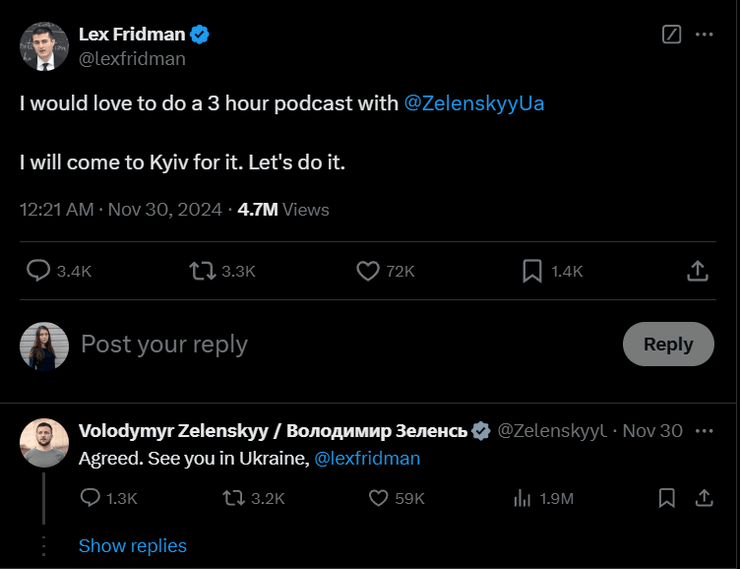Image resolution: width=740 pixels, height=569 pixels.
Task: View analytics for Zelenskyy's reply 1.9M views
Action: pyautogui.click(x=522, y=497)
